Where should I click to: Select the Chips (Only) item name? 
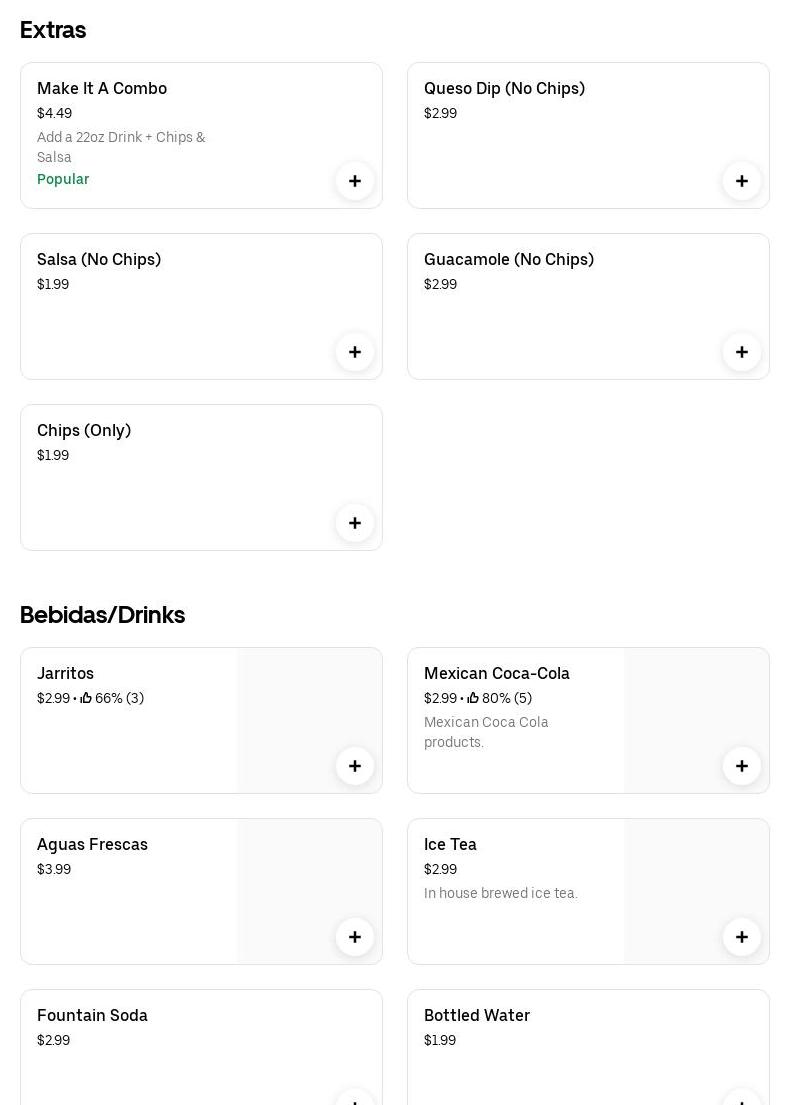(84, 431)
